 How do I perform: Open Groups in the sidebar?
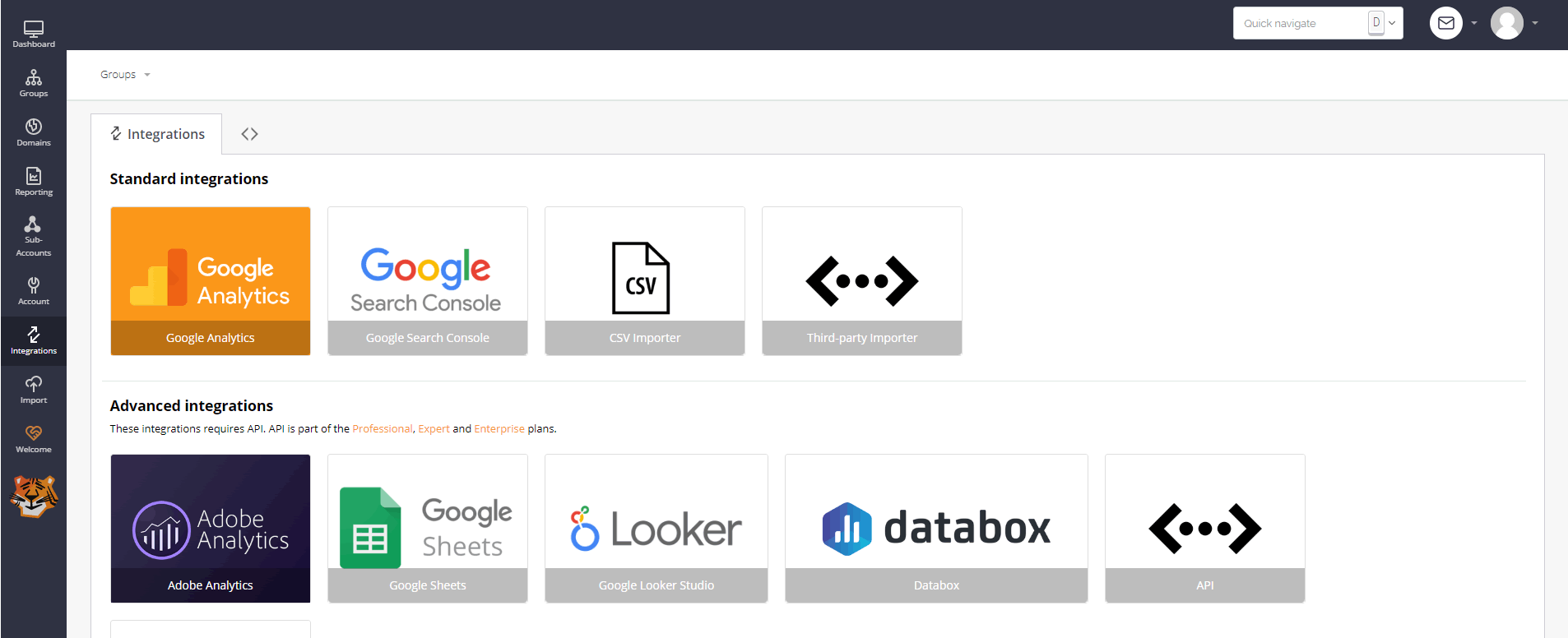pos(34,83)
